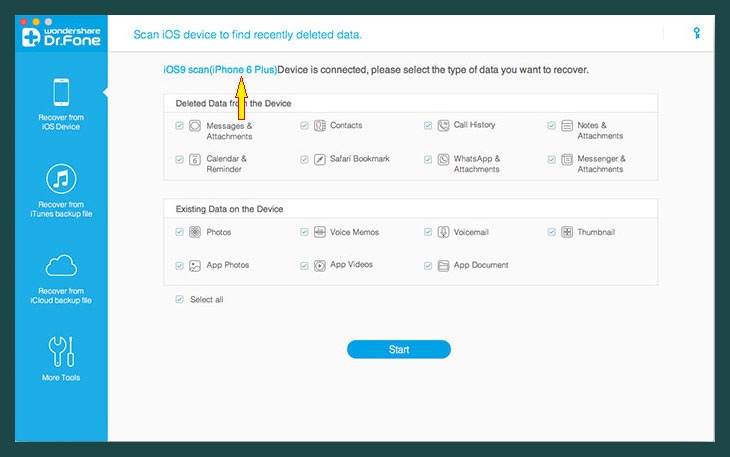The width and height of the screenshot is (730, 457).
Task: Uncheck the Photos checkbox
Action: [x=179, y=232]
